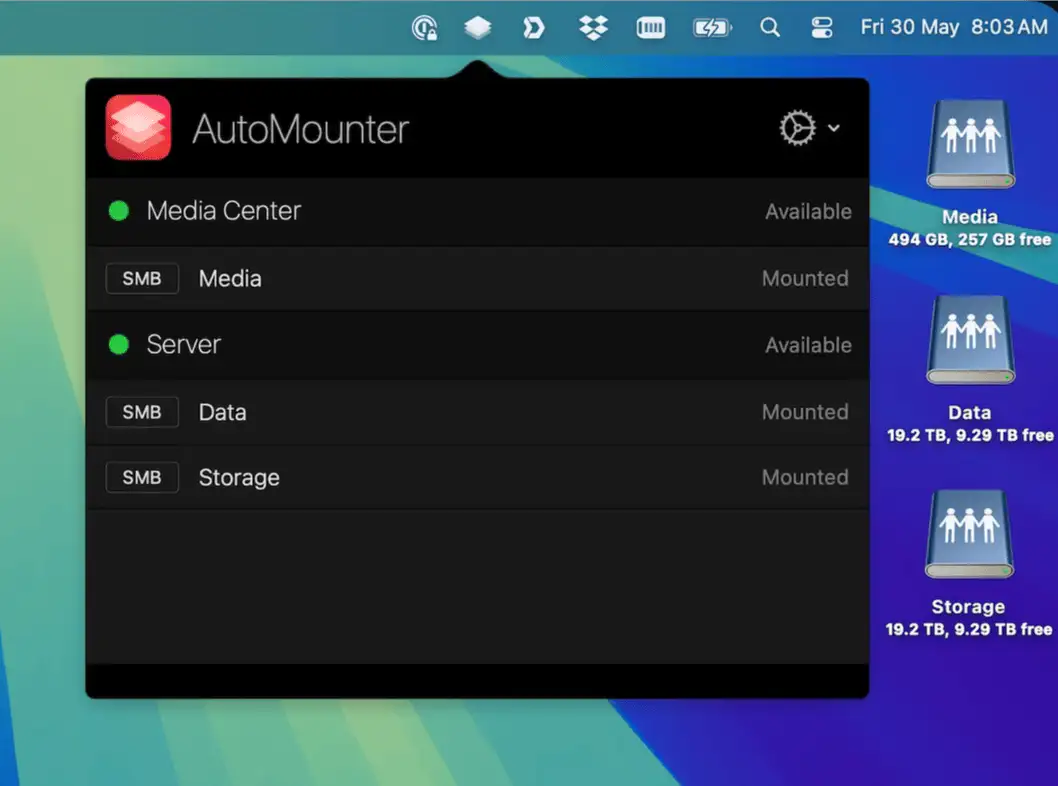Open the Dropbox menu bar icon
The width and height of the screenshot is (1058, 786).
[594, 28]
